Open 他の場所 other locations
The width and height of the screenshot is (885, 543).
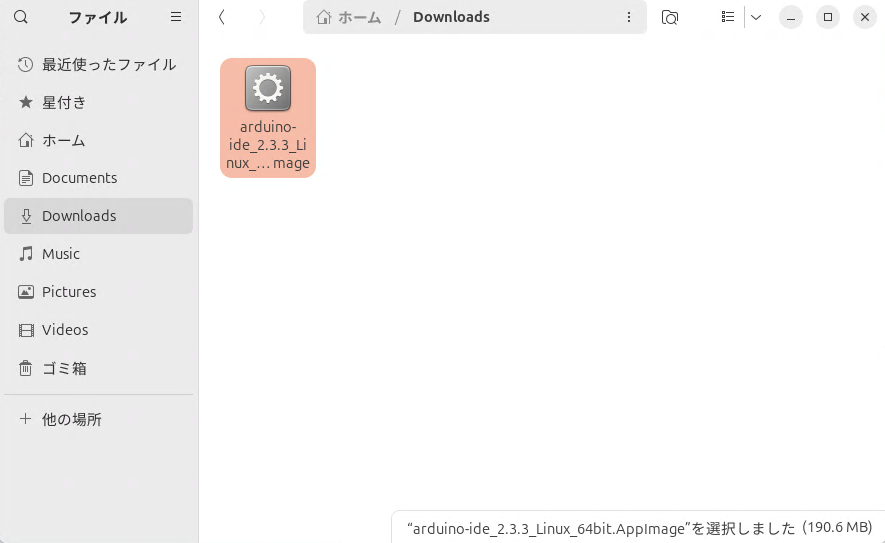98,419
